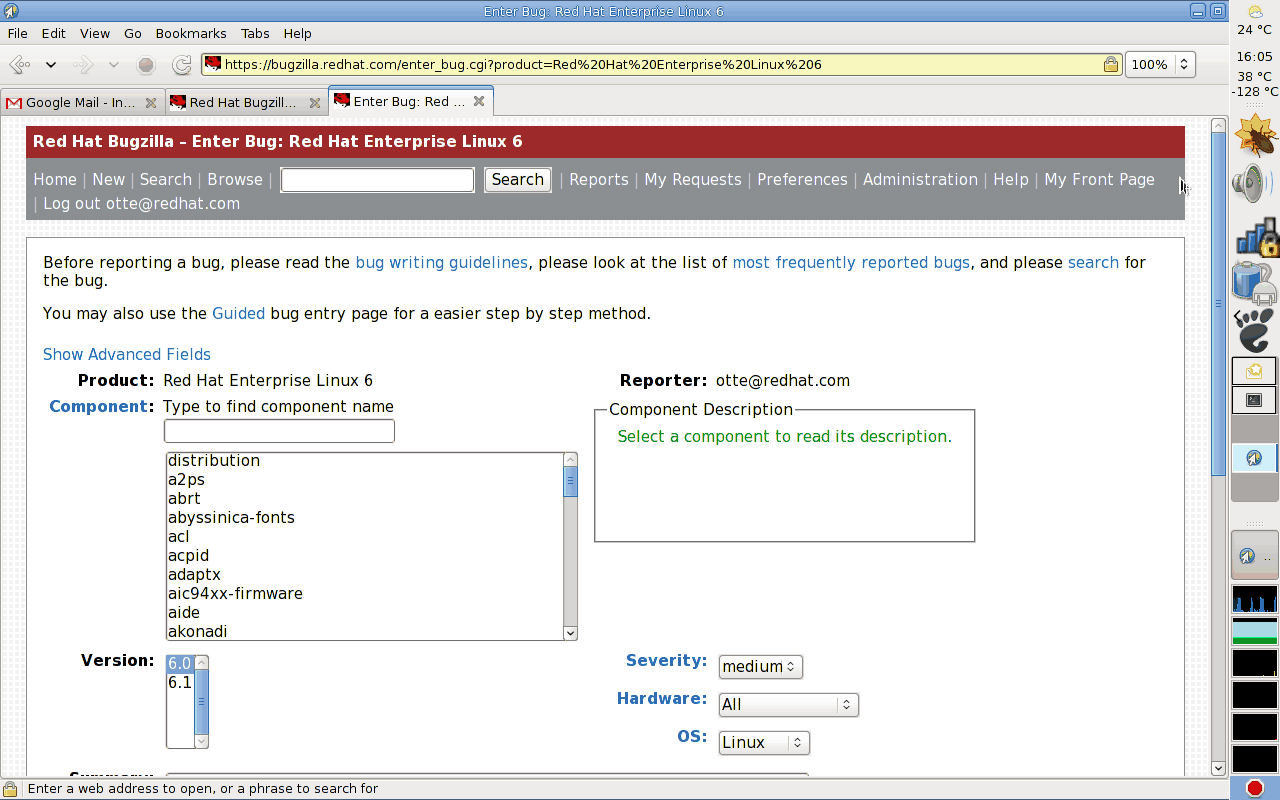
Task: Open the bug reporting tool panel icon
Action: (x=1254, y=137)
